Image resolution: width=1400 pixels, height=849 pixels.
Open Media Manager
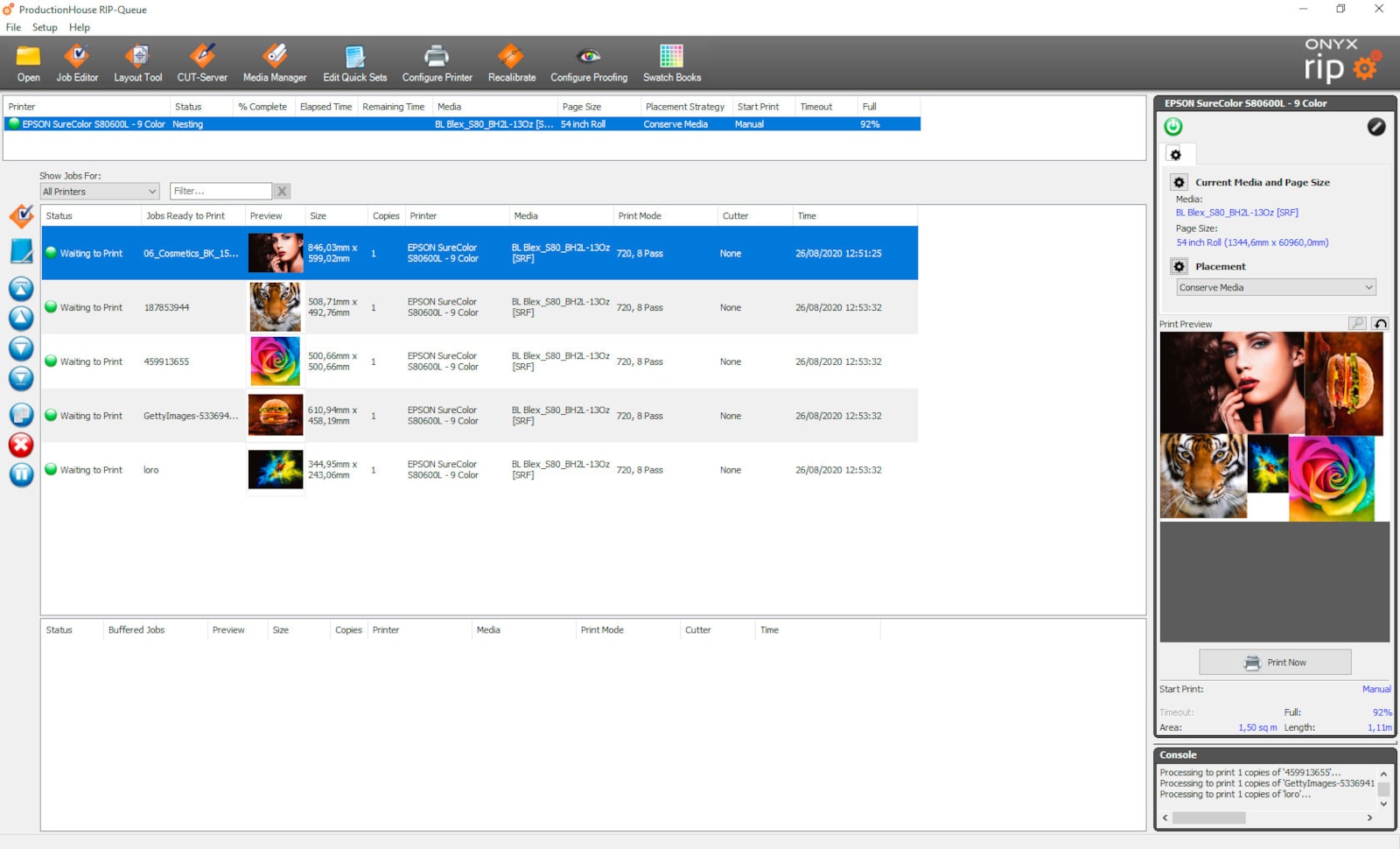pos(275,63)
